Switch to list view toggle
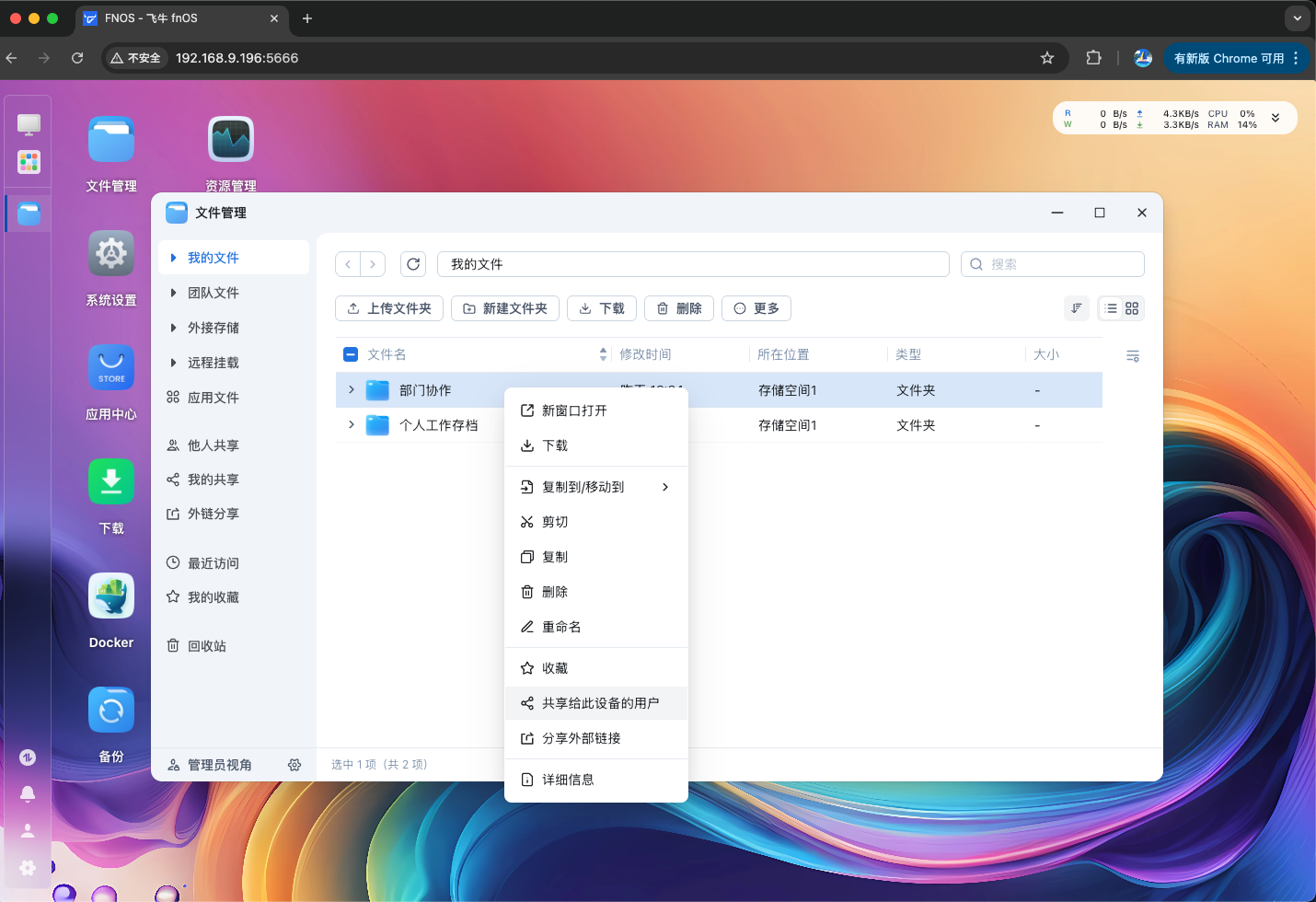1316x902 pixels. click(x=1111, y=308)
